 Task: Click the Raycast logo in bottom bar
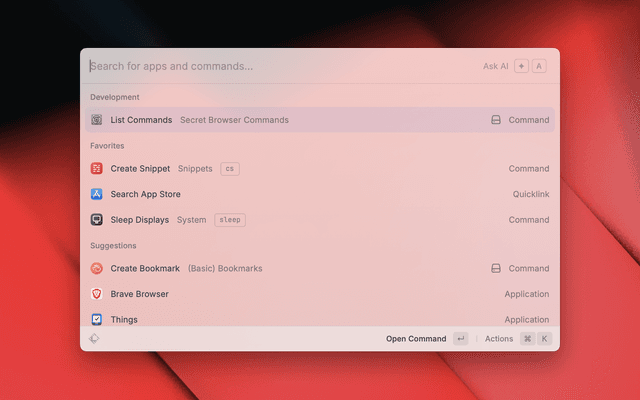click(94, 338)
